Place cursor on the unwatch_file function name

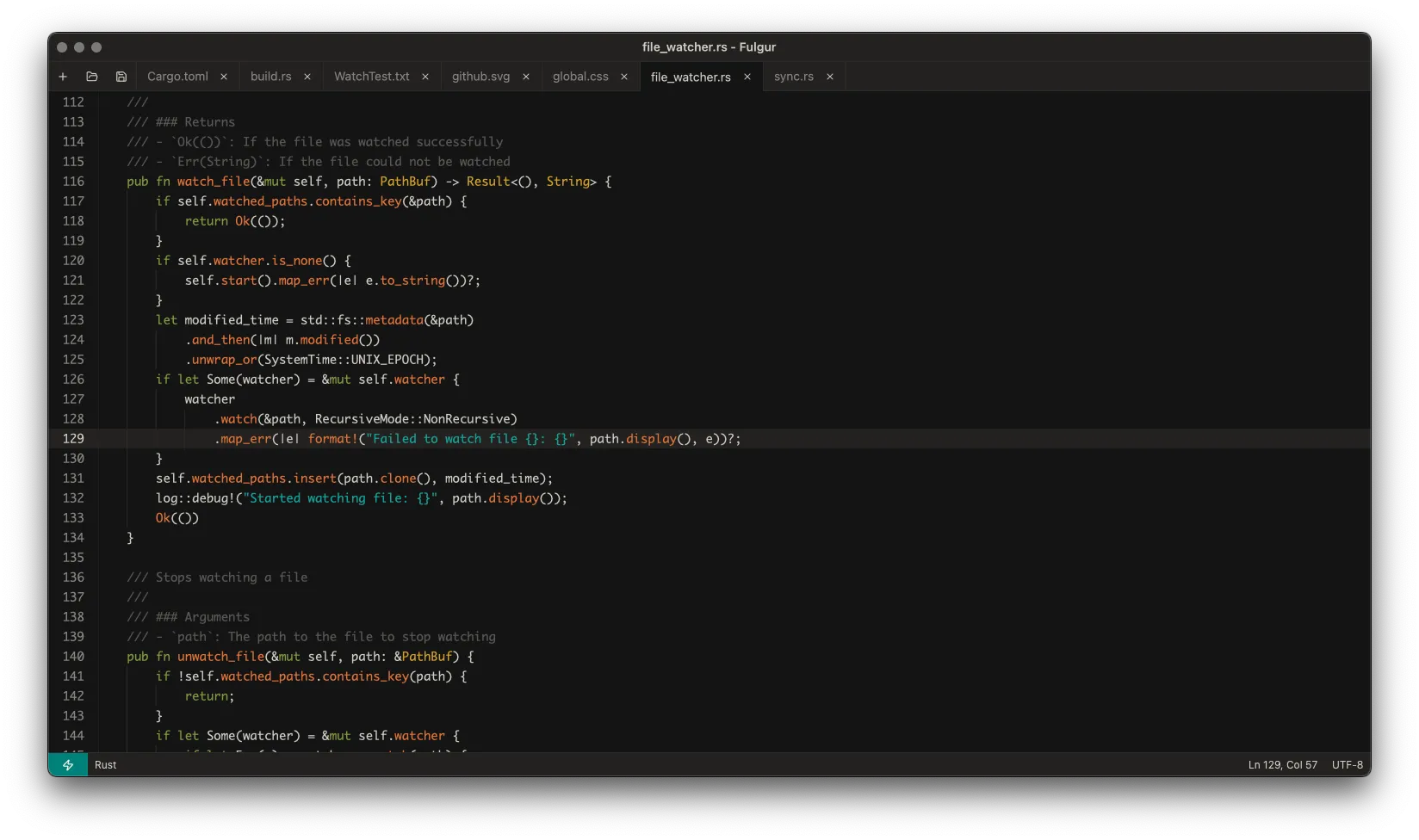[220, 657]
